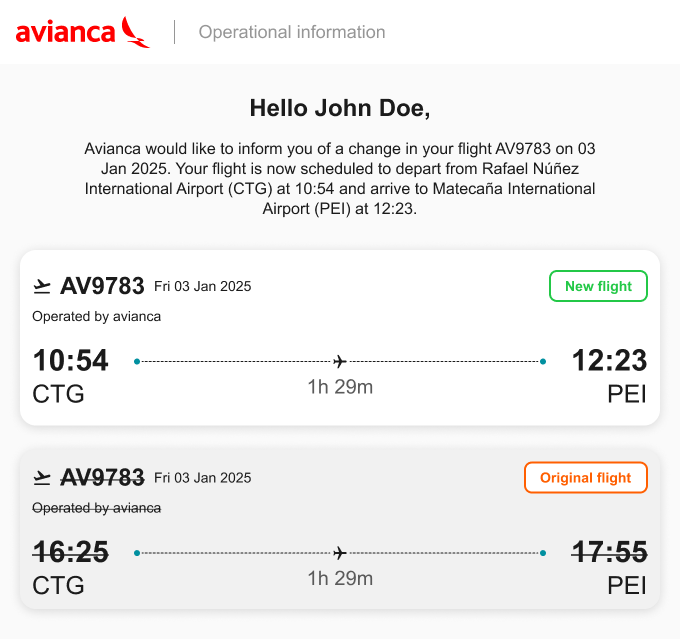Click the Operational information header text
The image size is (680, 640).
click(x=292, y=32)
